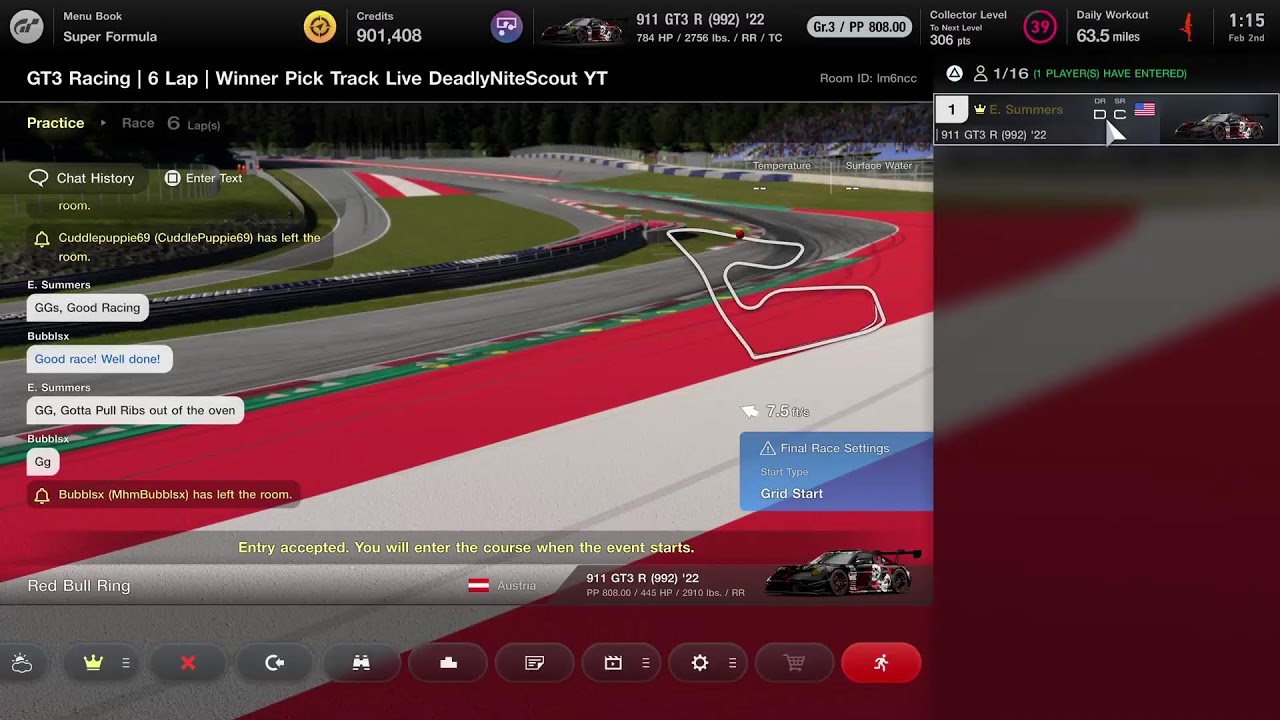Cancel entry with the red X button
This screenshot has width=1280, height=720.
[188, 663]
